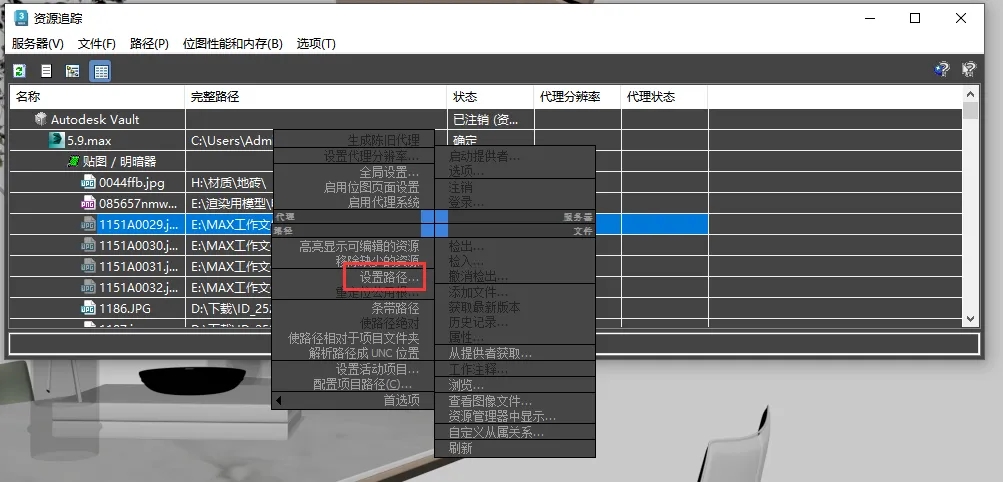Select 启用代理系统 menu entry
1003x482 pixels.
pyautogui.click(x=384, y=202)
